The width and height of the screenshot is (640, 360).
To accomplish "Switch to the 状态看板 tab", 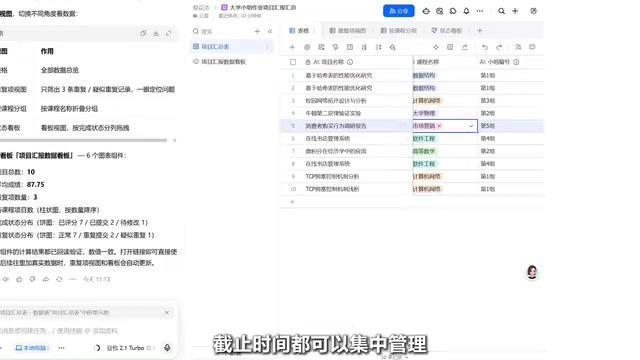I will (x=447, y=31).
